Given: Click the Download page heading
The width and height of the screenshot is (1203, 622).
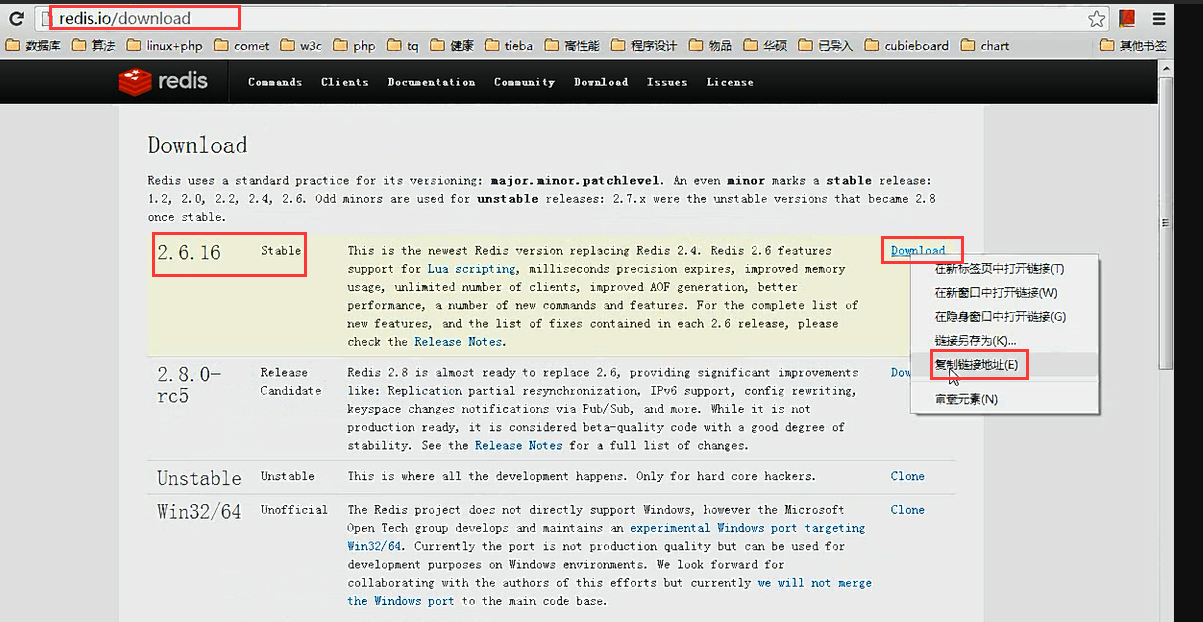Looking at the screenshot, I should 197,145.
